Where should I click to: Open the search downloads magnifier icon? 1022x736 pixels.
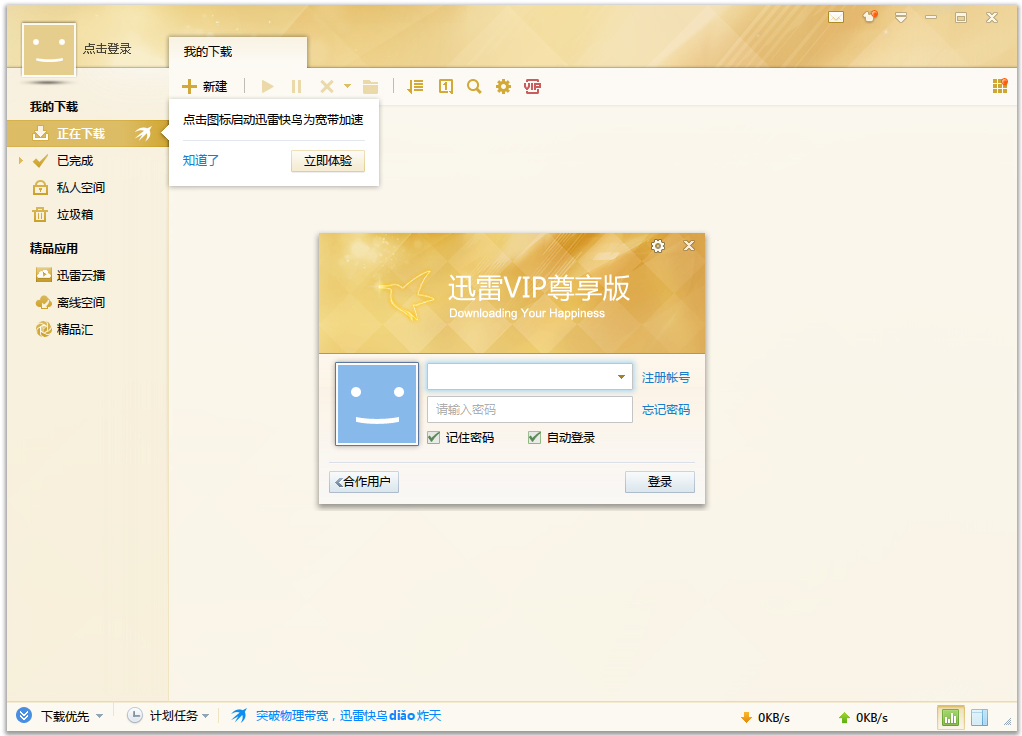pyautogui.click(x=474, y=86)
